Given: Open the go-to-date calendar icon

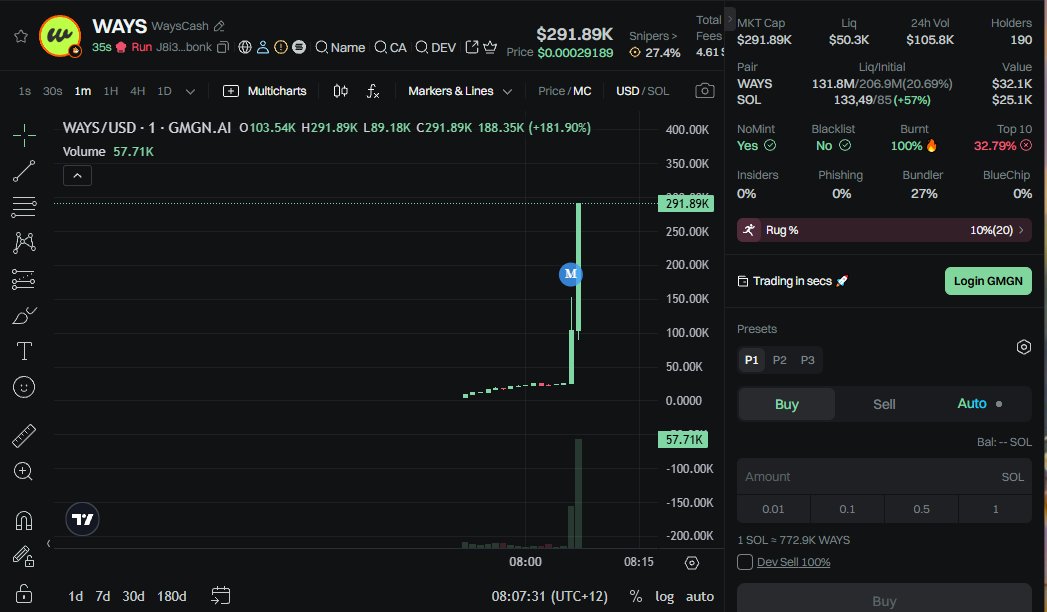Looking at the screenshot, I should click(220, 595).
